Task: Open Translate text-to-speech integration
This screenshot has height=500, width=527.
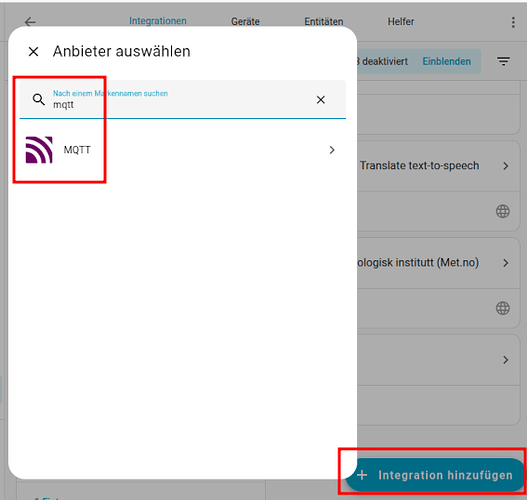Action: [419, 166]
